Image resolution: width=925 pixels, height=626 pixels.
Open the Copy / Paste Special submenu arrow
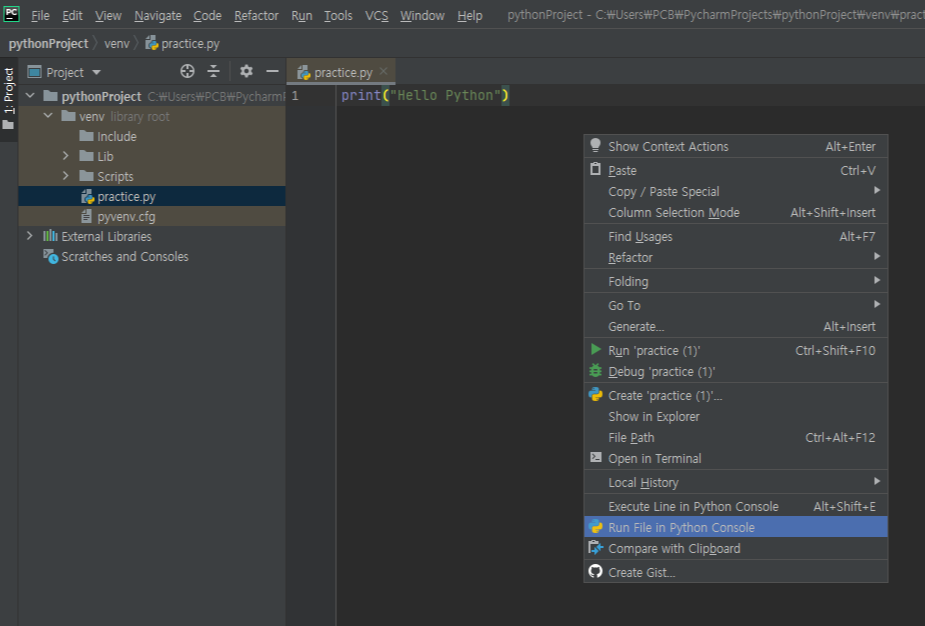(x=877, y=190)
